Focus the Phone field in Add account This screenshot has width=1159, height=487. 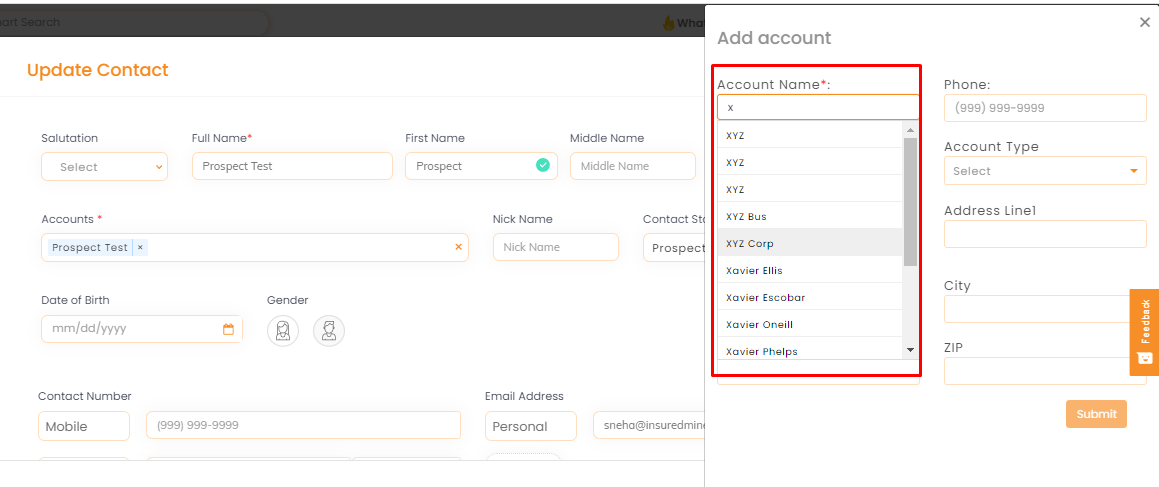tap(1045, 108)
